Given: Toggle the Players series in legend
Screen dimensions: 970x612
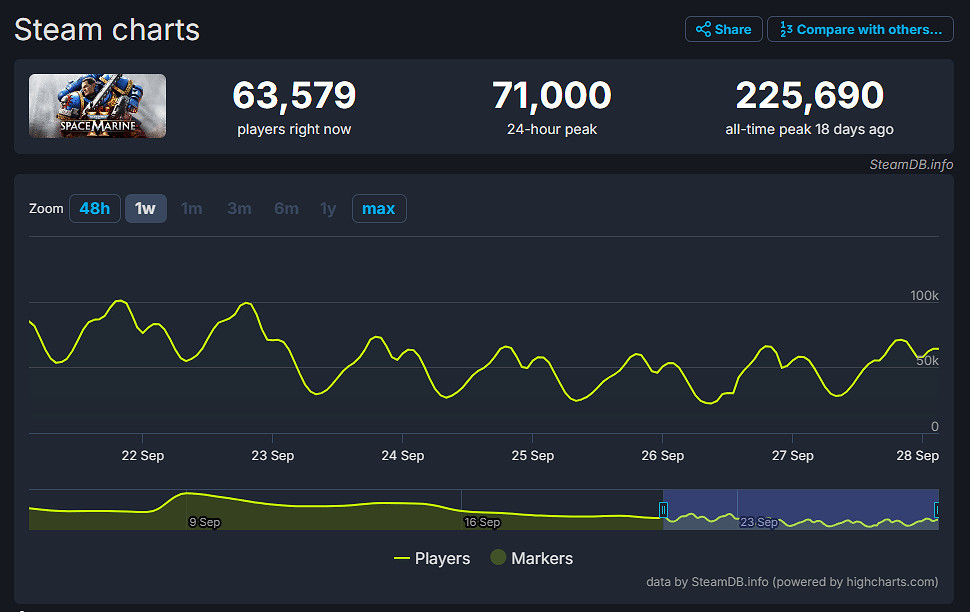Looking at the screenshot, I should [x=432, y=558].
